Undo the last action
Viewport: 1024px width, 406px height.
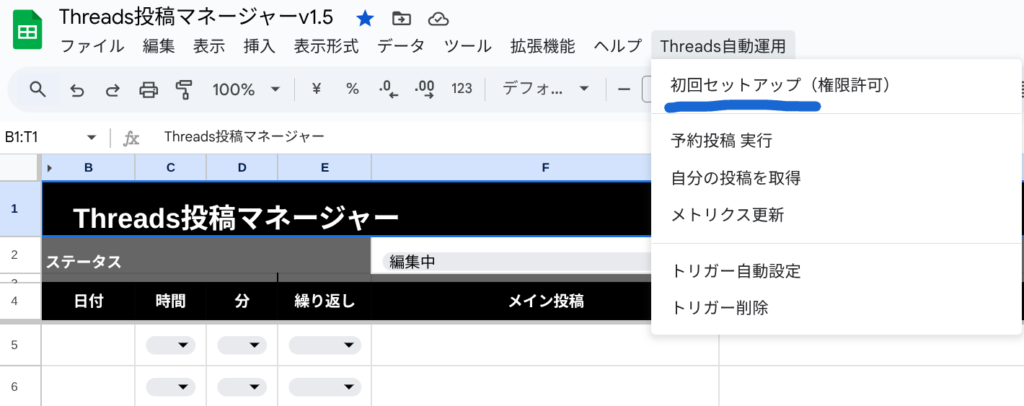click(x=77, y=89)
